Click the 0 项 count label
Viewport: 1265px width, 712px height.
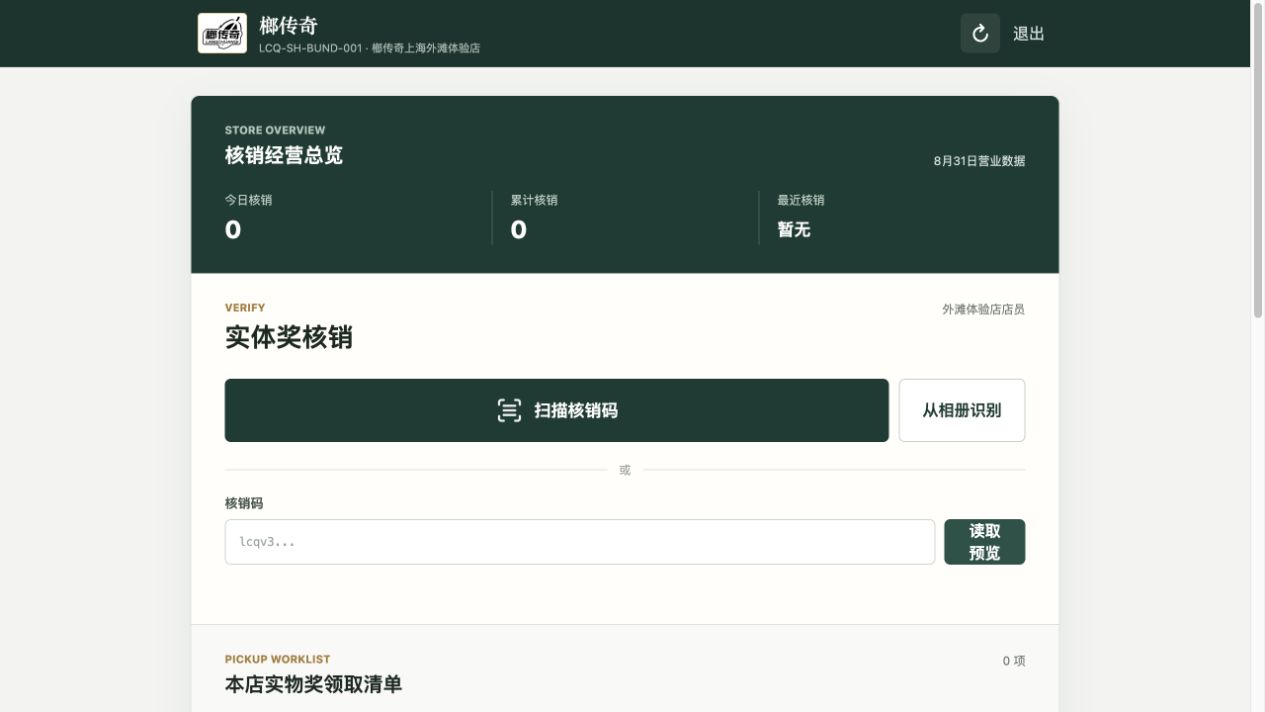click(1014, 661)
